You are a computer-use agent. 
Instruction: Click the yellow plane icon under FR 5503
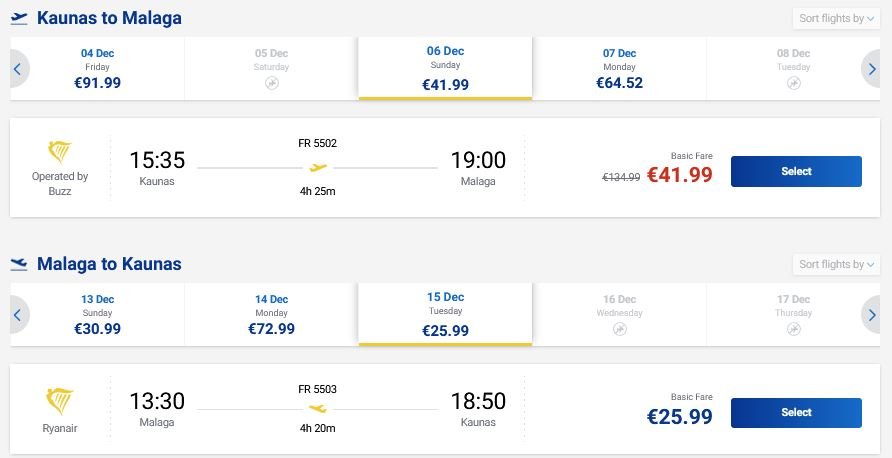point(318,409)
